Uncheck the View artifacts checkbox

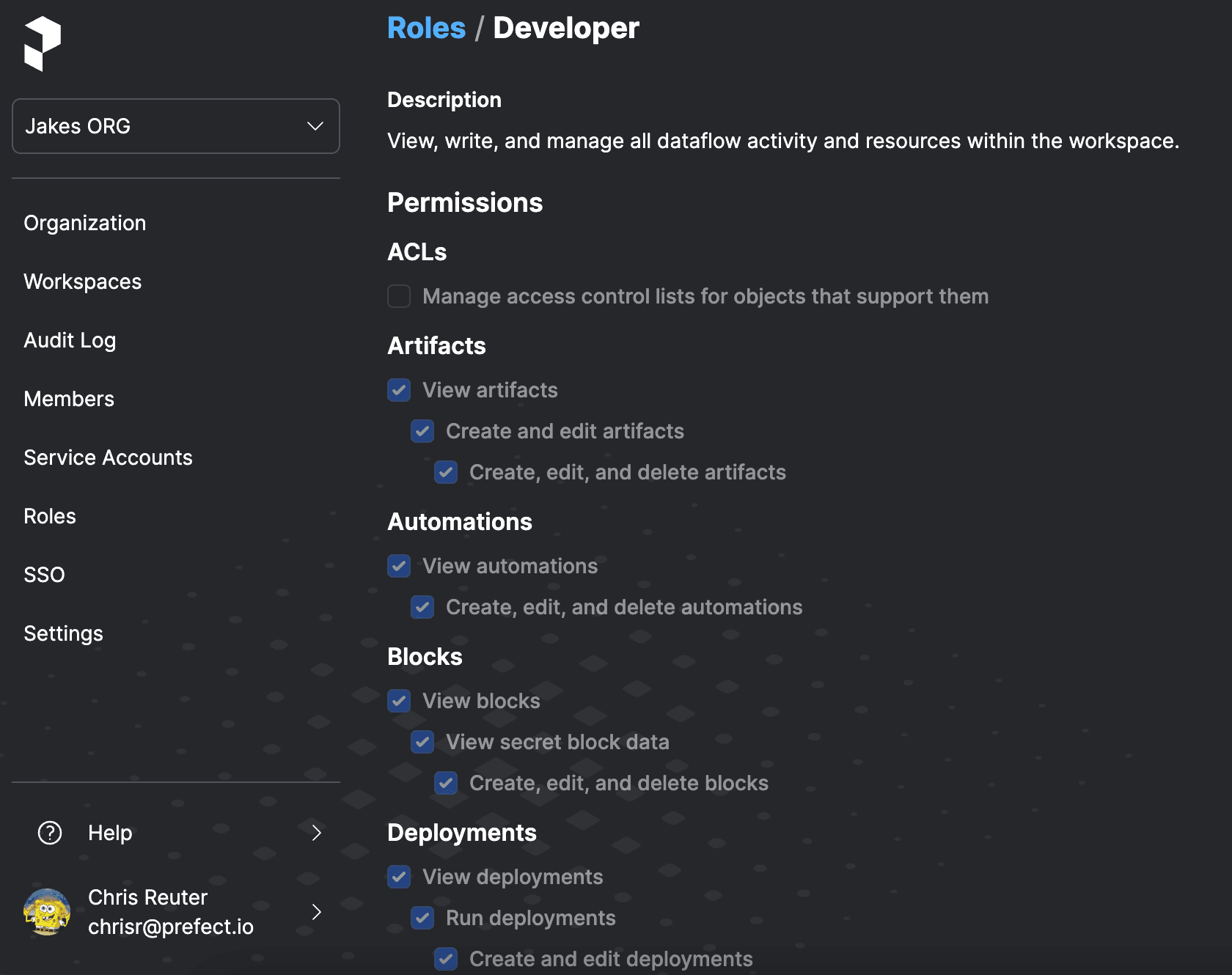click(x=399, y=390)
